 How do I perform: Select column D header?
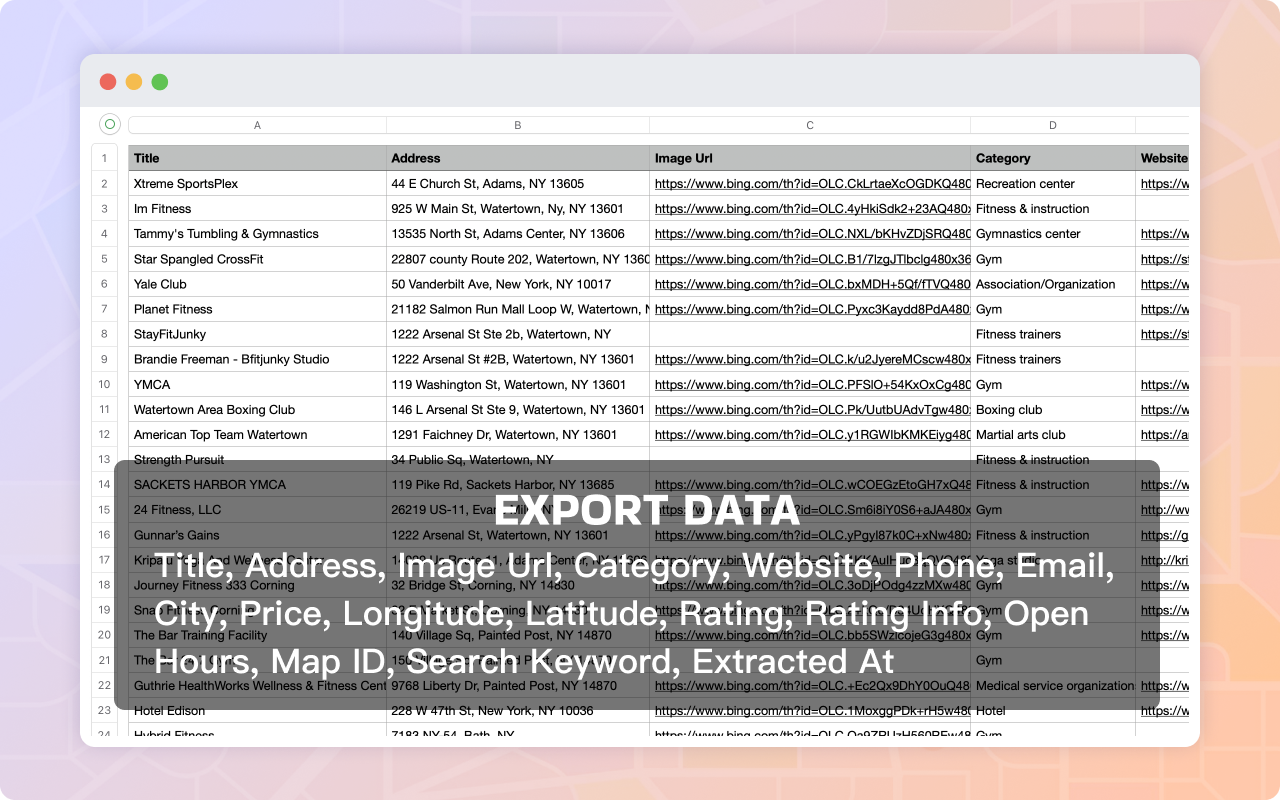(1053, 125)
